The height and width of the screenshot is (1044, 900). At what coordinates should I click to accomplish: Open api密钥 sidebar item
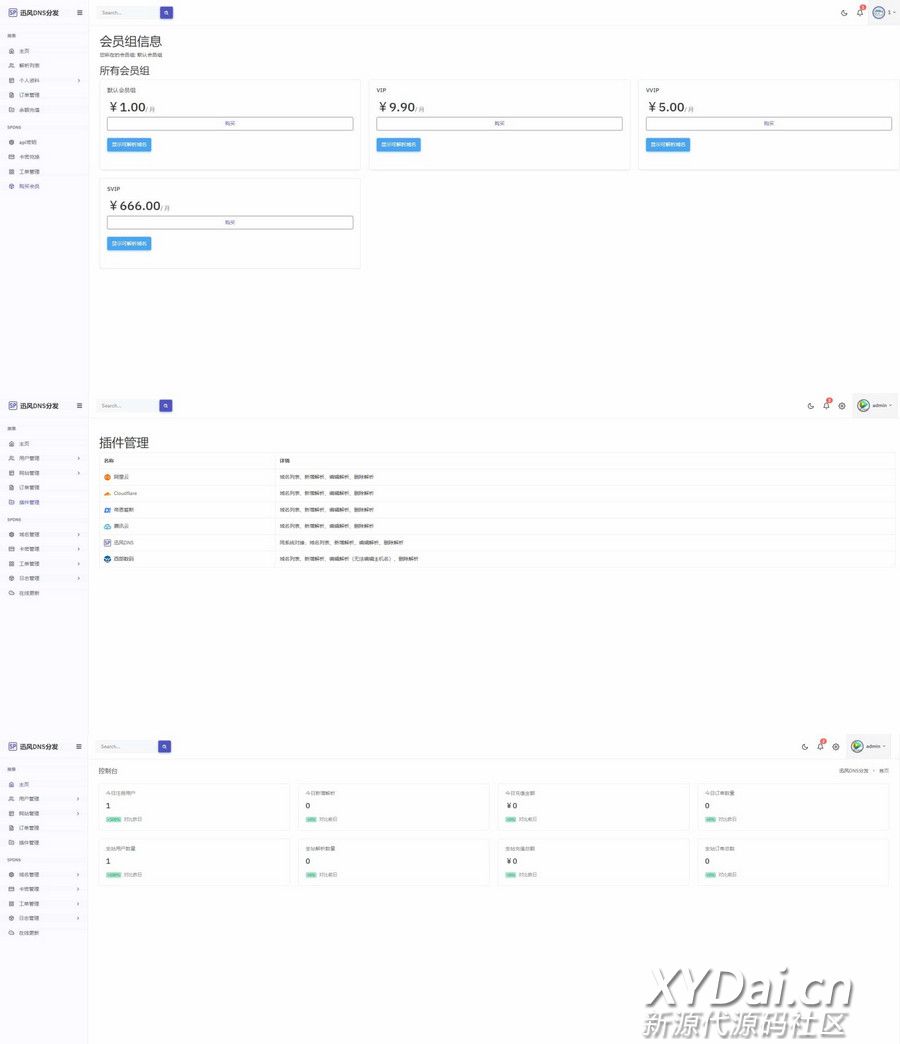click(28, 142)
